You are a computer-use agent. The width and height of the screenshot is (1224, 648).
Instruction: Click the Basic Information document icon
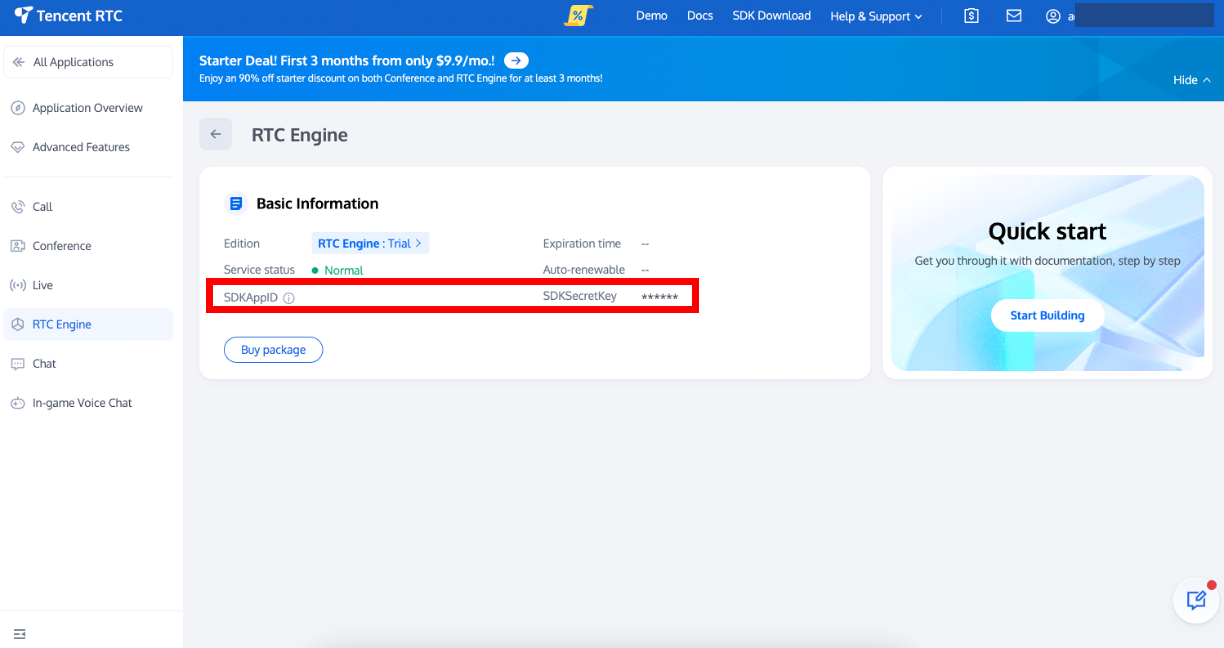pos(236,203)
